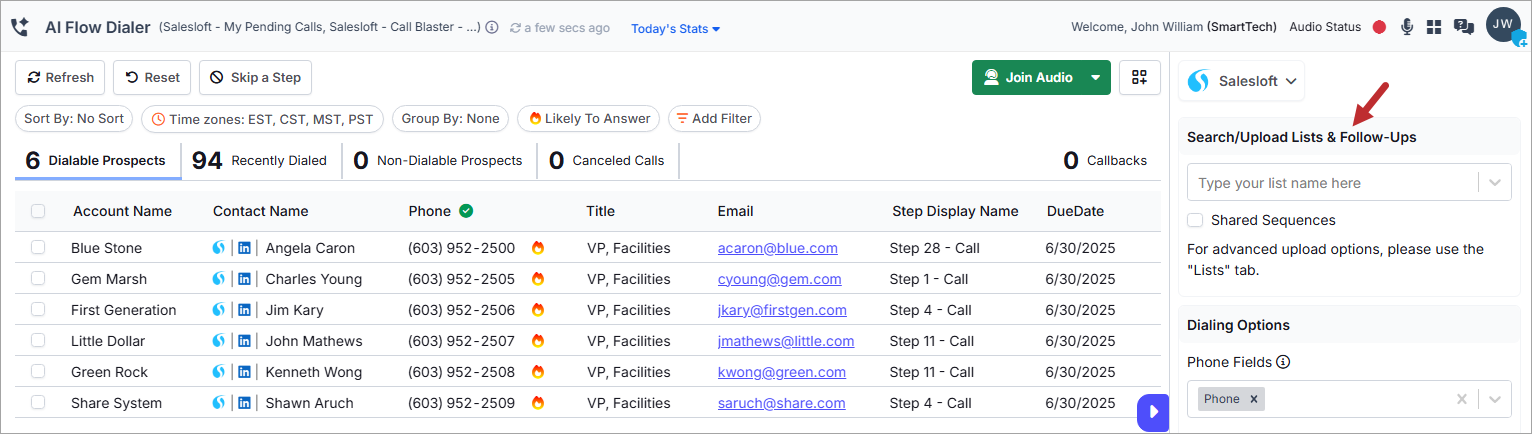Image resolution: width=1532 pixels, height=434 pixels.
Task: Open Salesloft icon for Shawn Aruch
Action: (x=219, y=402)
